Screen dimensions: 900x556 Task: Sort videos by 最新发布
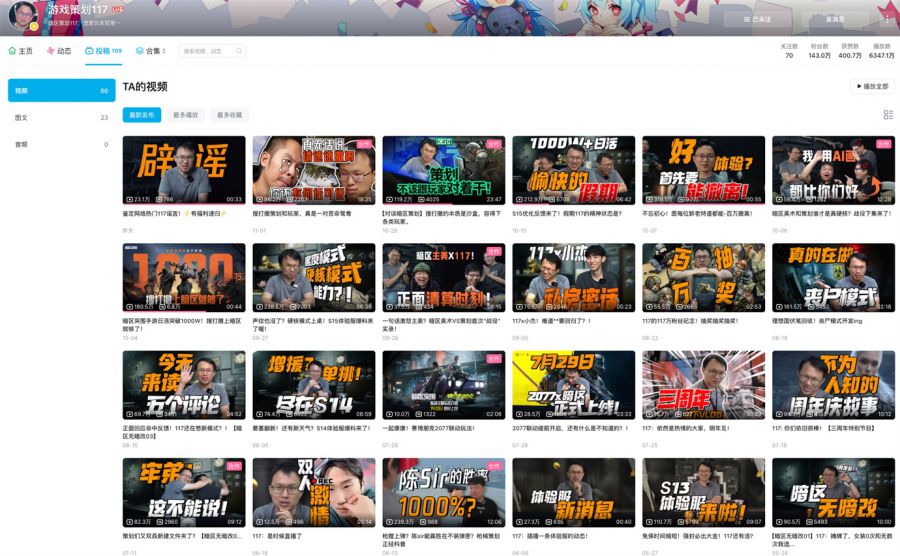(141, 115)
